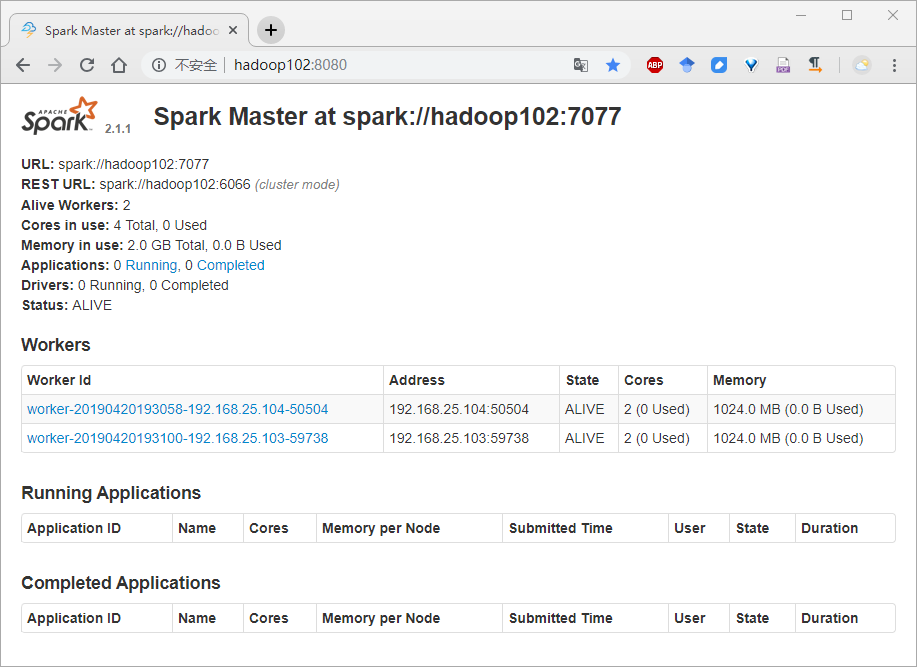Minimize the browser window

click(x=801, y=15)
